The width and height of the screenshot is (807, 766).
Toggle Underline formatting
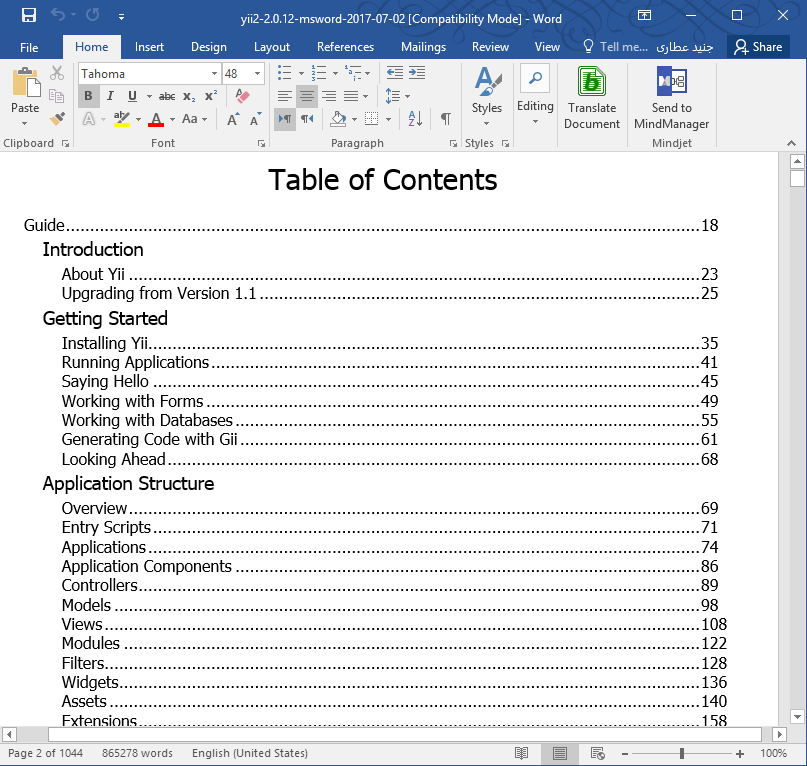[132, 96]
